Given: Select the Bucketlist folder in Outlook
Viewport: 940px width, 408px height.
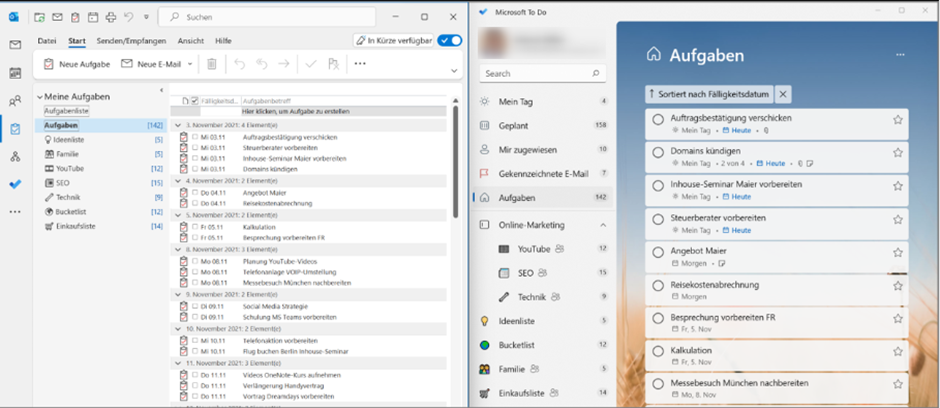Looking at the screenshot, I should click(101, 211).
